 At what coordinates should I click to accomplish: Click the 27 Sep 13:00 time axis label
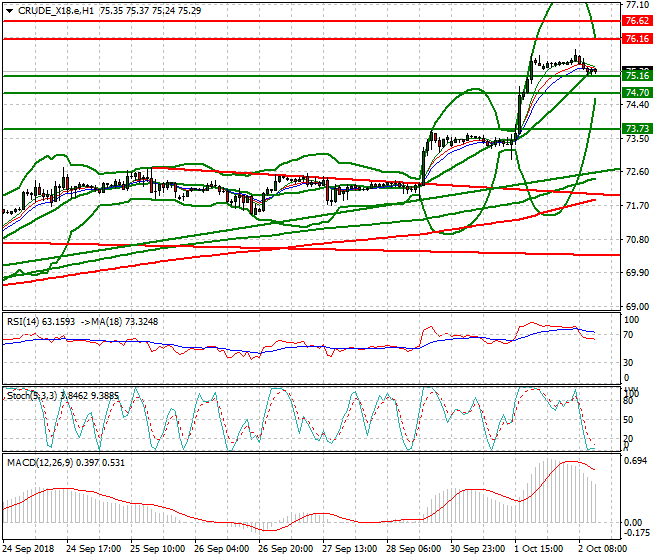click(349, 549)
